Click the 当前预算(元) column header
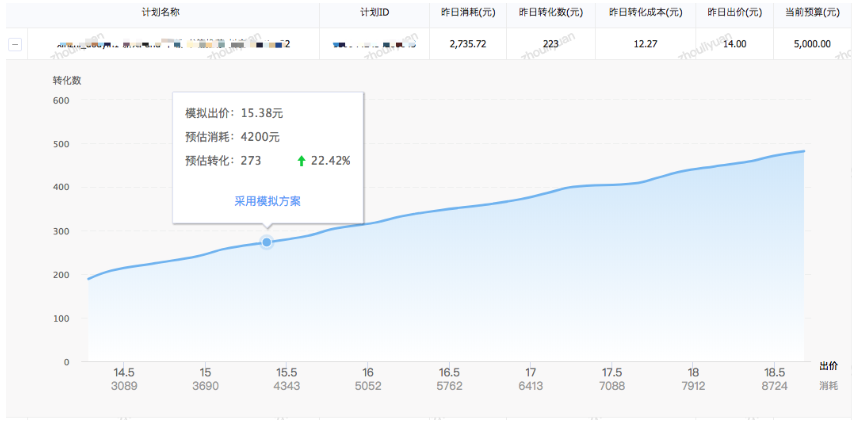The height and width of the screenshot is (433, 866). (812, 13)
